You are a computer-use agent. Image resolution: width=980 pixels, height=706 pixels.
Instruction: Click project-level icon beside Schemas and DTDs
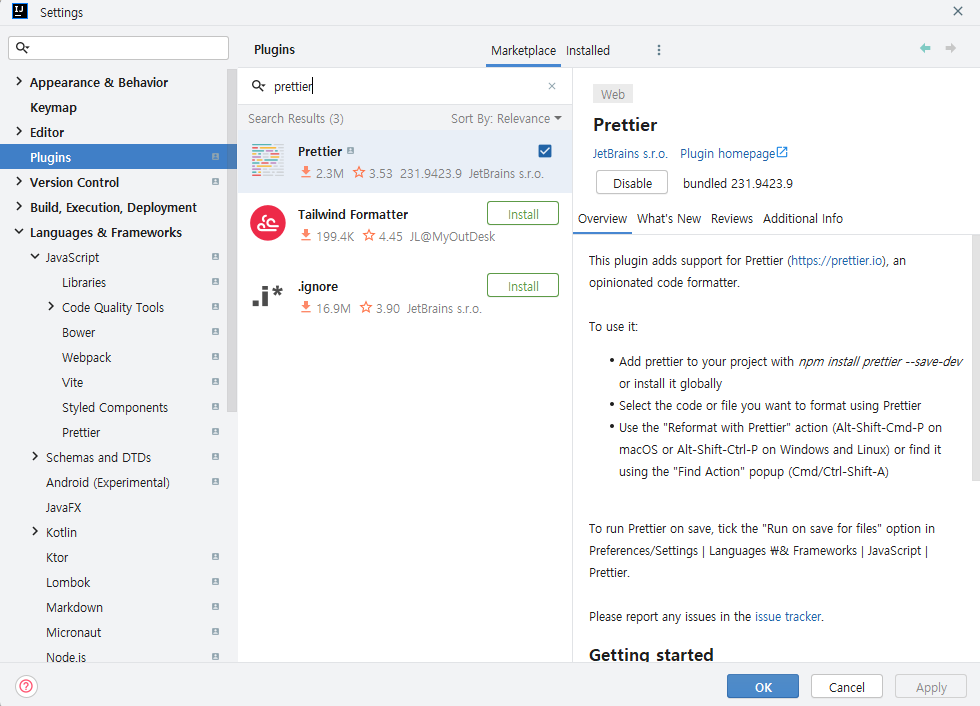coord(216,457)
